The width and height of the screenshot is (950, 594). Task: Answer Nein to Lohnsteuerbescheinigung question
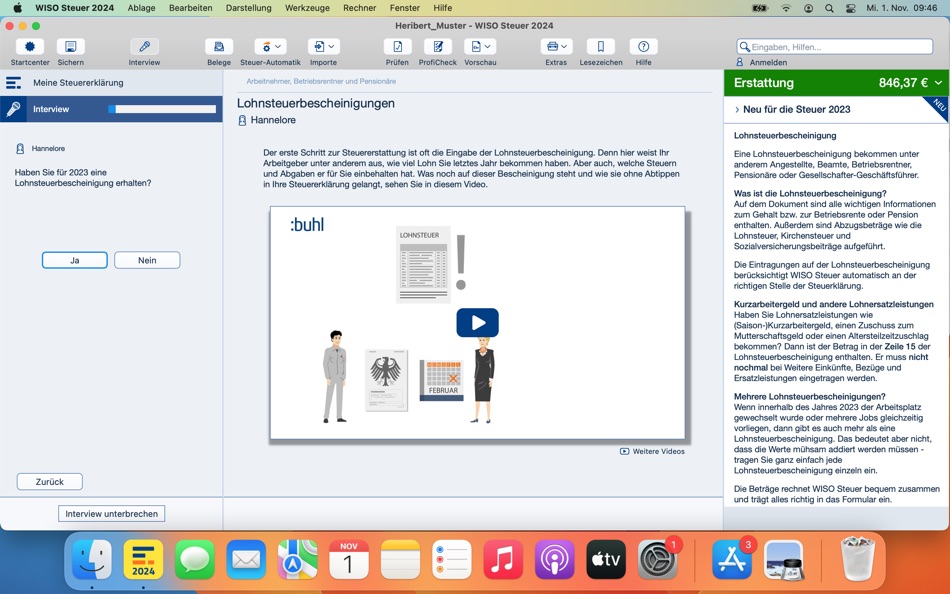[147, 260]
